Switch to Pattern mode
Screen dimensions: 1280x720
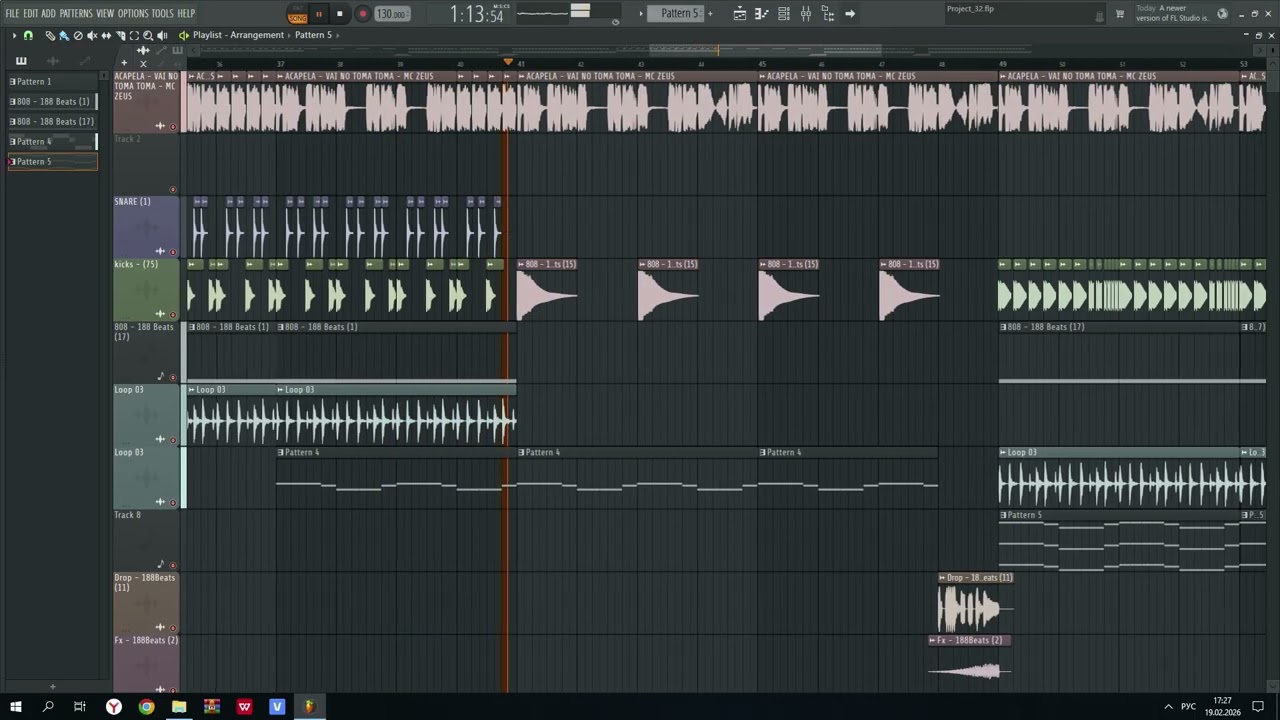click(x=297, y=9)
